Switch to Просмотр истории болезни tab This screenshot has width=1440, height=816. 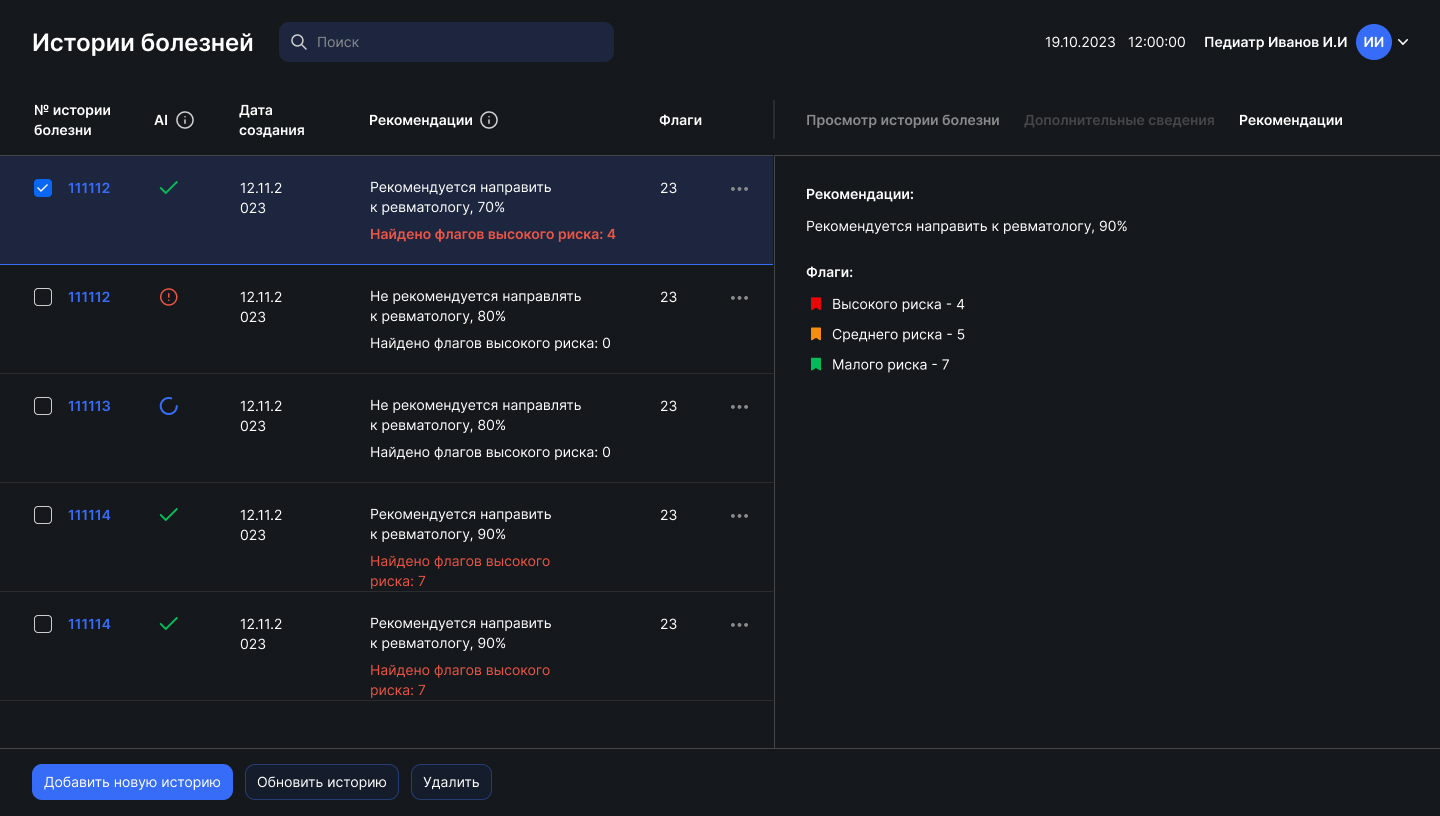(x=902, y=120)
